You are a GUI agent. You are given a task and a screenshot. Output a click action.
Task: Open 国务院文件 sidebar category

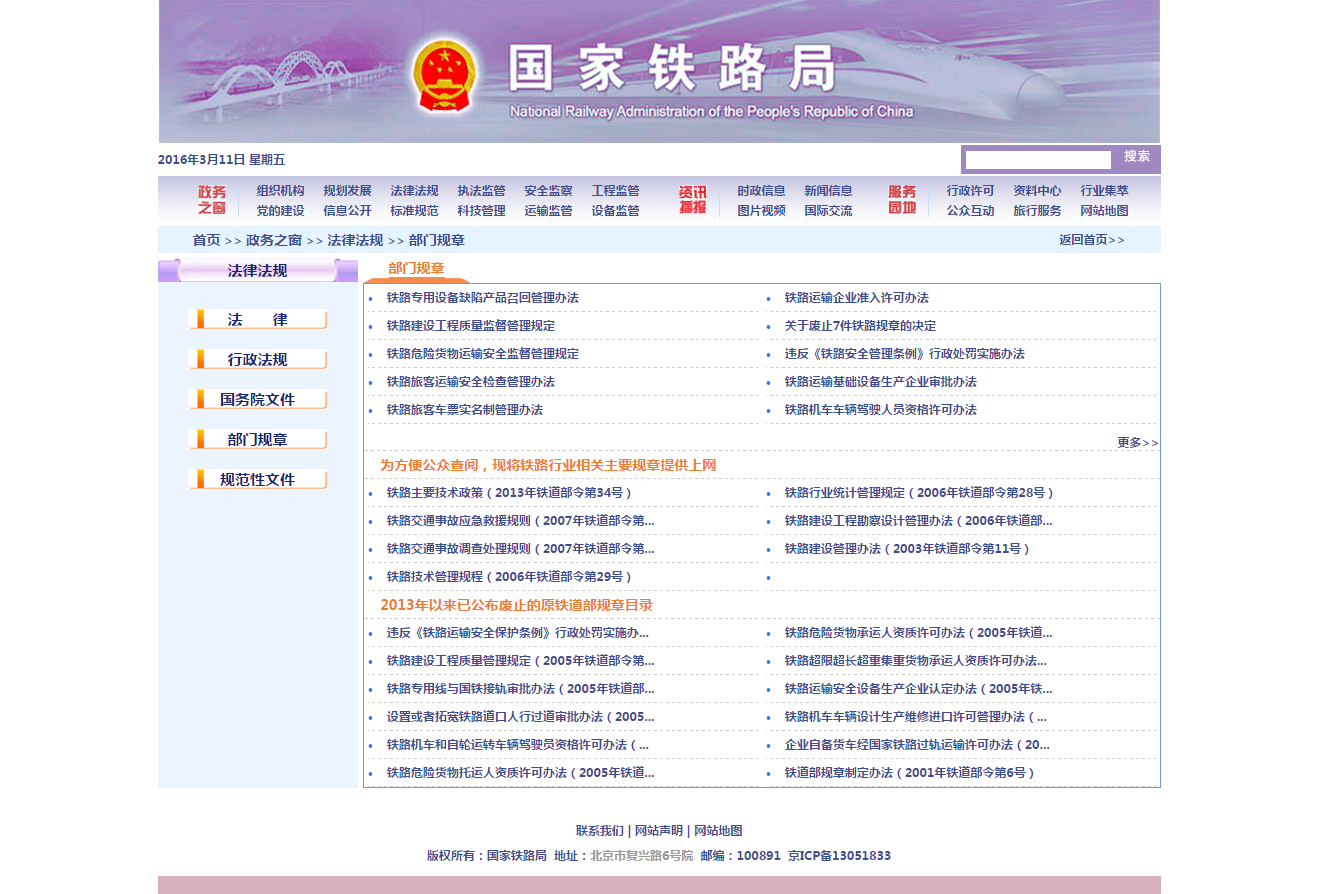(257, 400)
